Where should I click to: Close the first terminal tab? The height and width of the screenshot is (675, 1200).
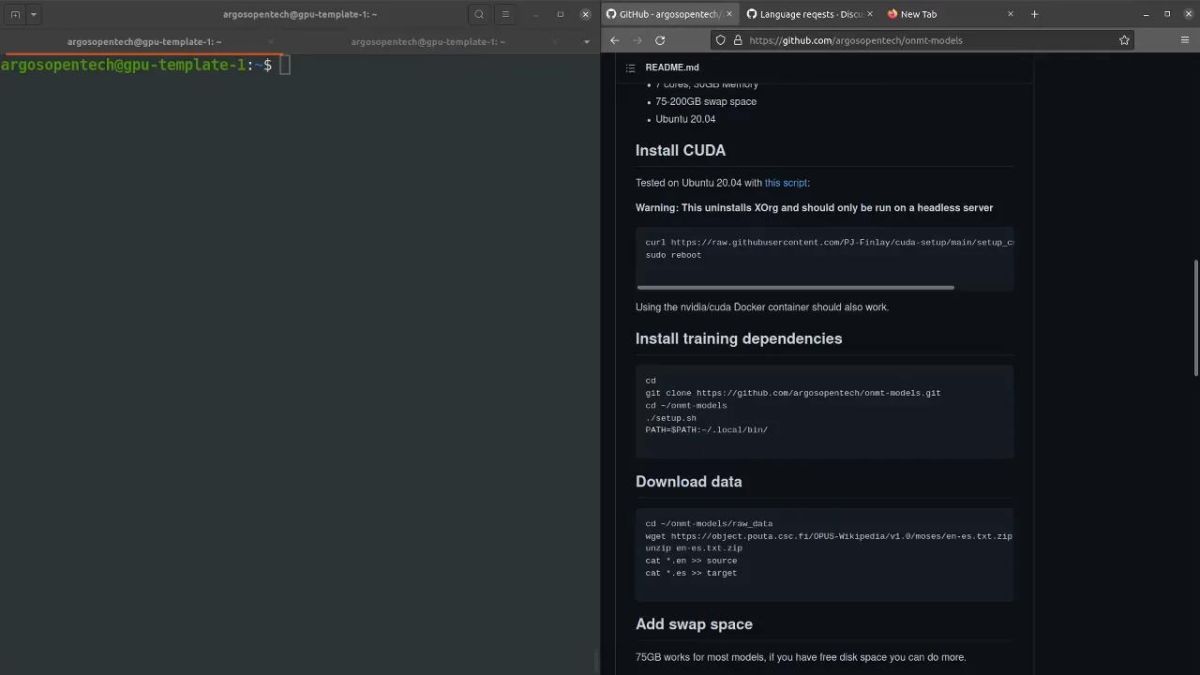(270, 42)
